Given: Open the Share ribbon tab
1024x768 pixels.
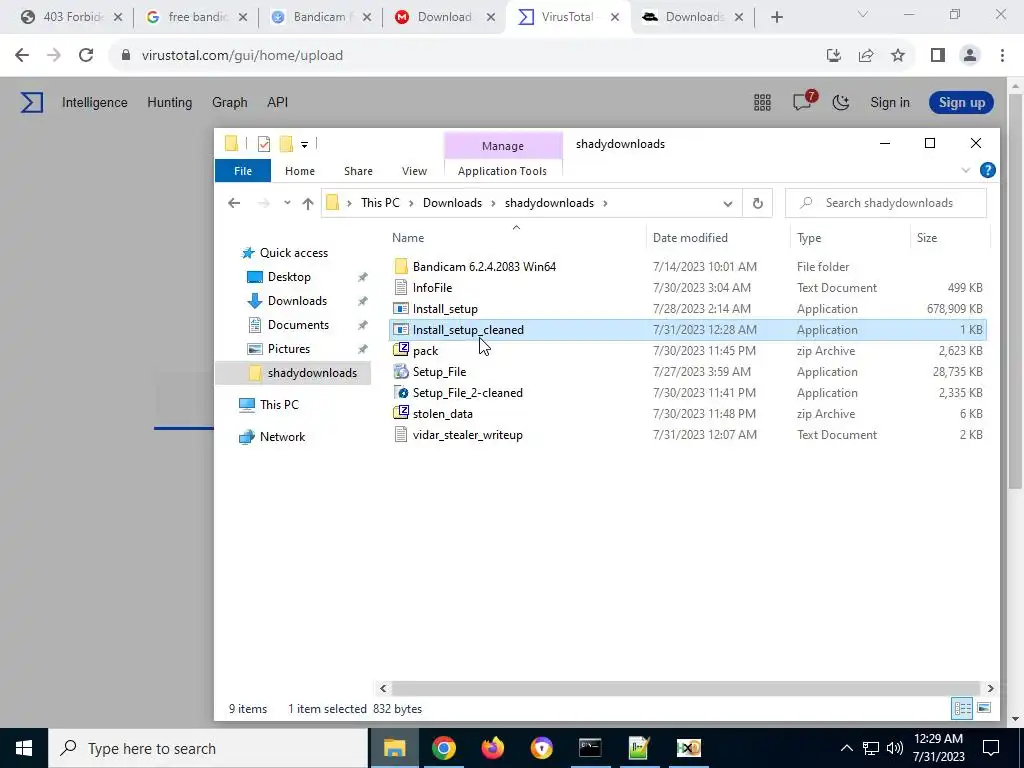Looking at the screenshot, I should (x=359, y=170).
